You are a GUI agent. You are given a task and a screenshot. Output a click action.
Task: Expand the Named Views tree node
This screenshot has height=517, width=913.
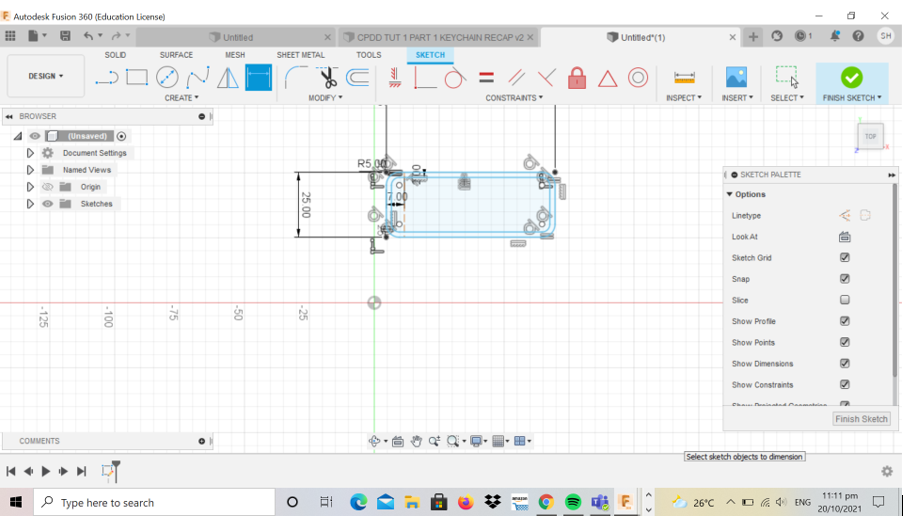30,170
